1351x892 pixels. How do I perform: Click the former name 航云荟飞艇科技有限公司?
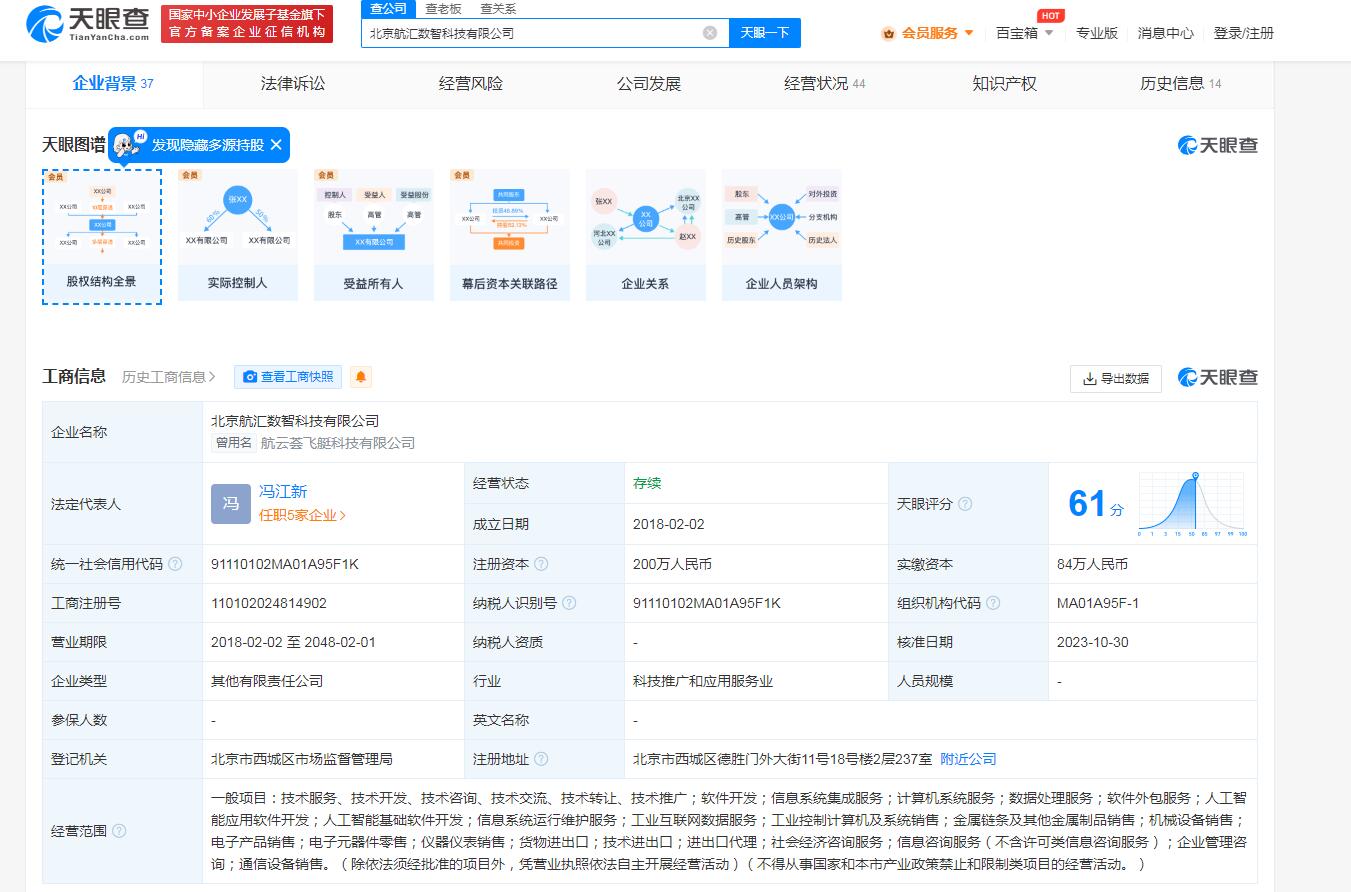(338, 443)
